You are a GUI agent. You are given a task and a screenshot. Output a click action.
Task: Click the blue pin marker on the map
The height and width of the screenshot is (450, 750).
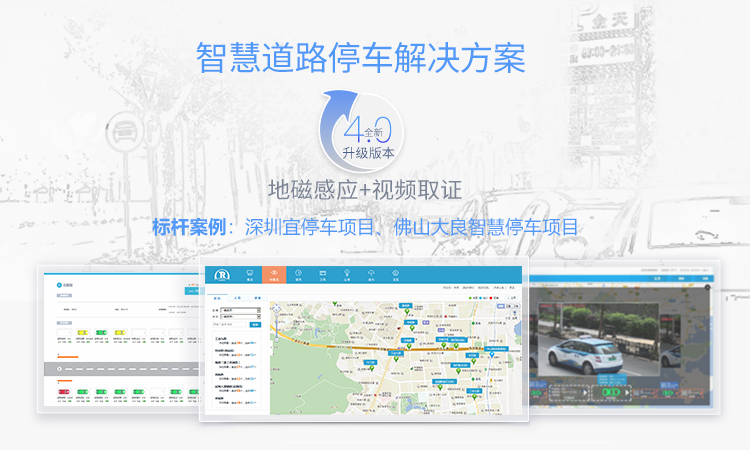(x=492, y=354)
